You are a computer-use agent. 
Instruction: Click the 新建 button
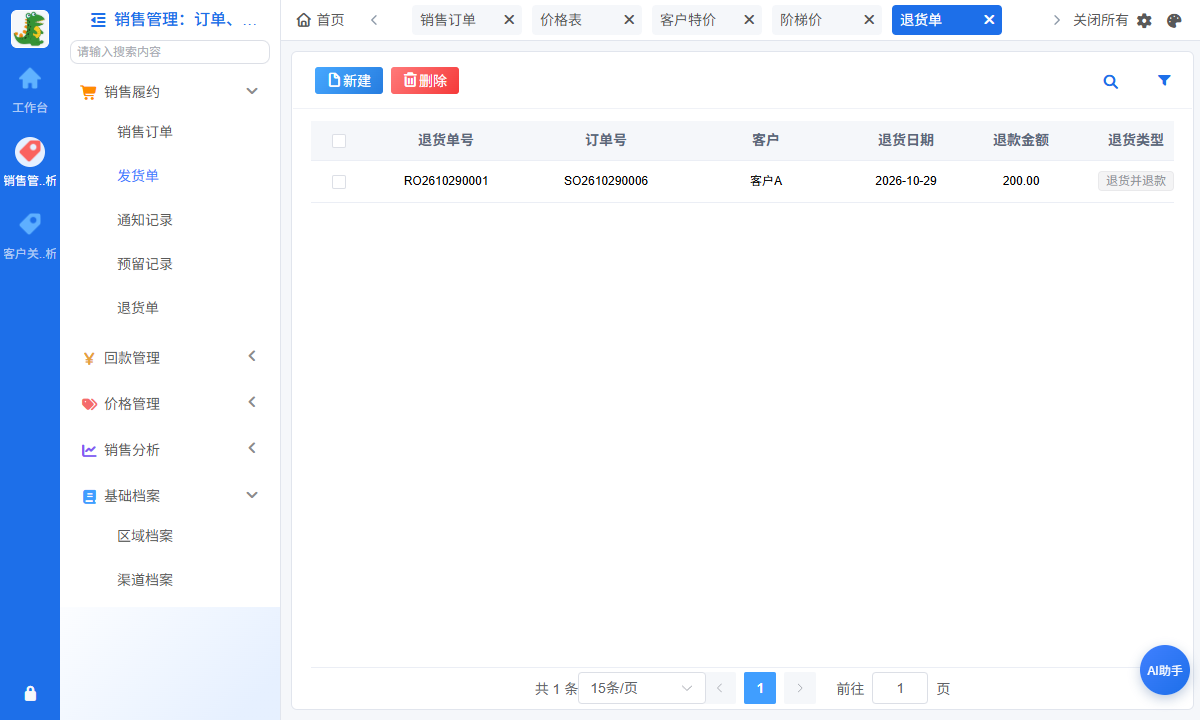pos(349,81)
